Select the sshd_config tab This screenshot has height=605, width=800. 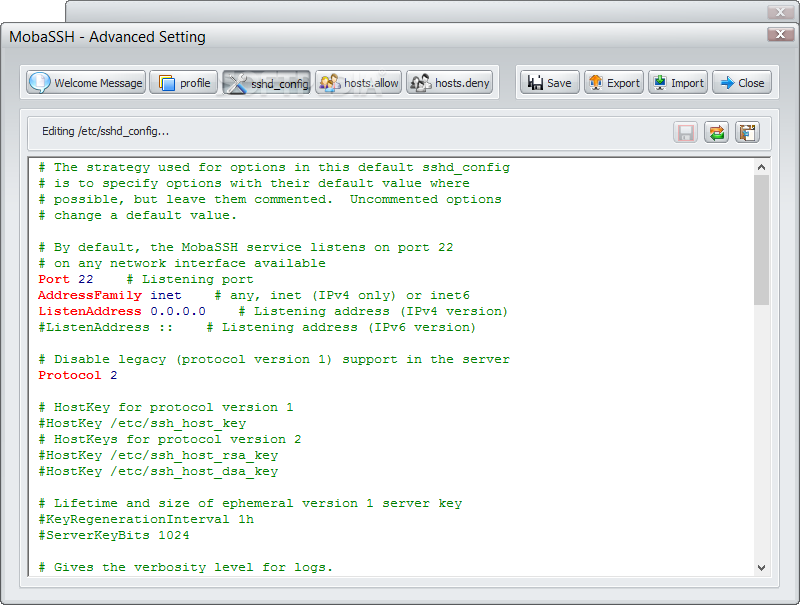pos(266,83)
